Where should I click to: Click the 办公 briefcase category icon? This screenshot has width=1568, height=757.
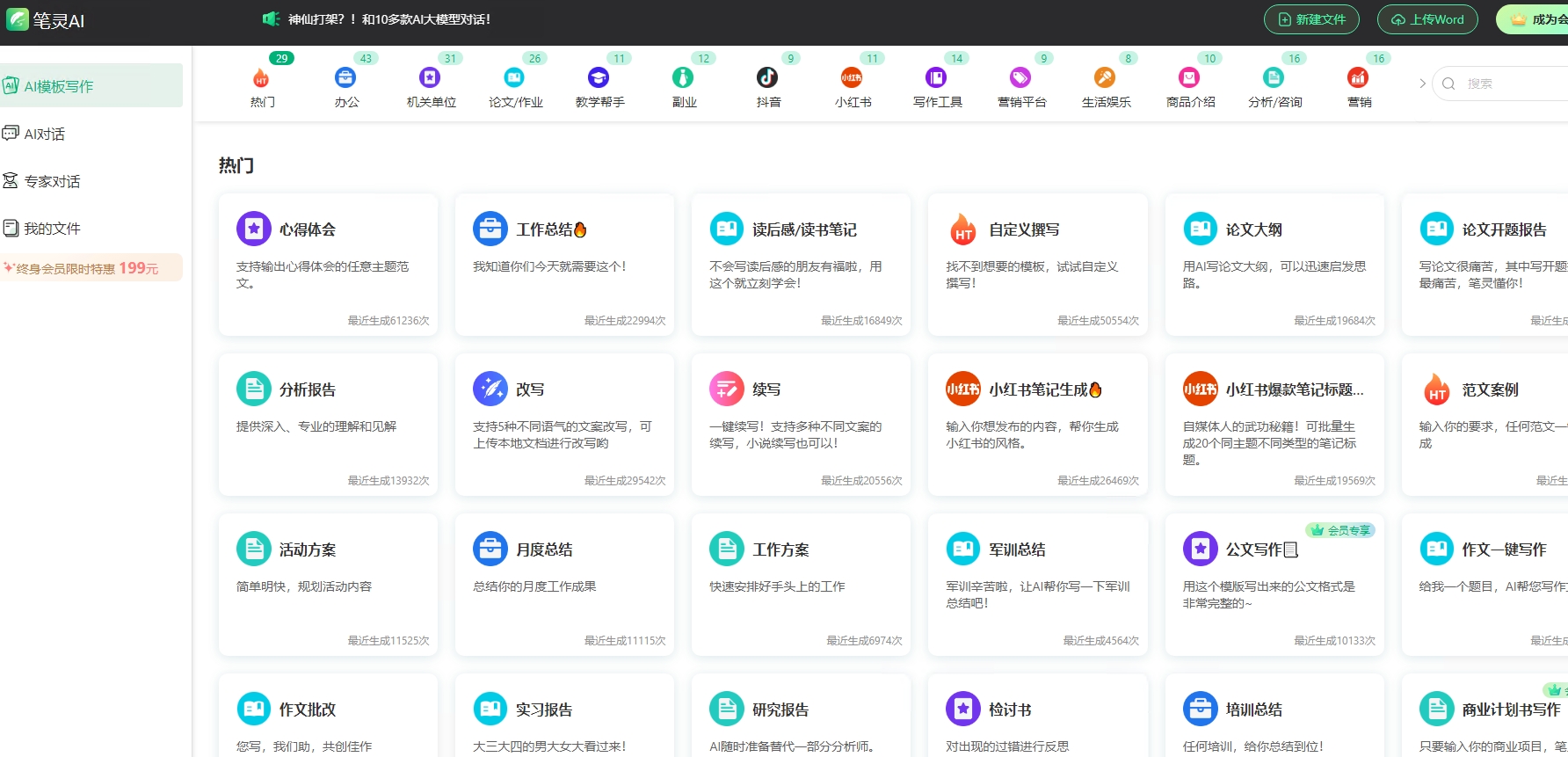click(345, 78)
